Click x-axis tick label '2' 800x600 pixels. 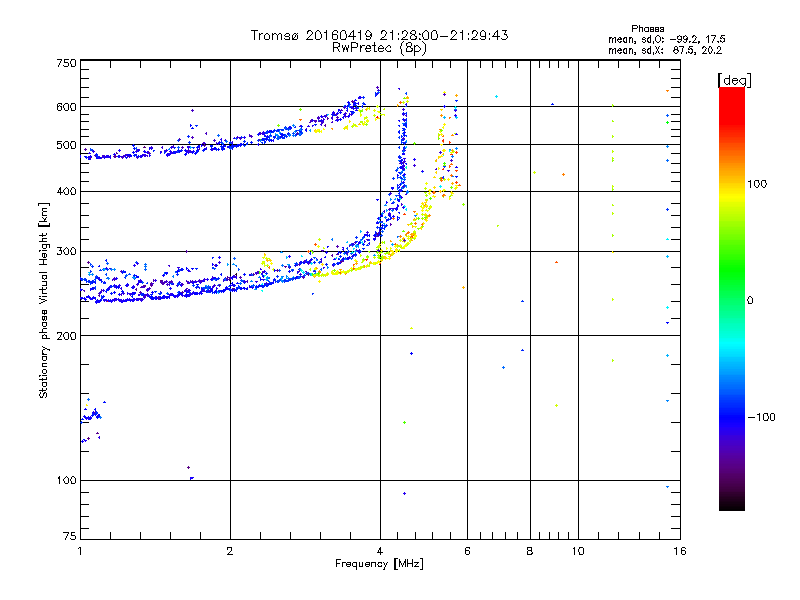(230, 551)
